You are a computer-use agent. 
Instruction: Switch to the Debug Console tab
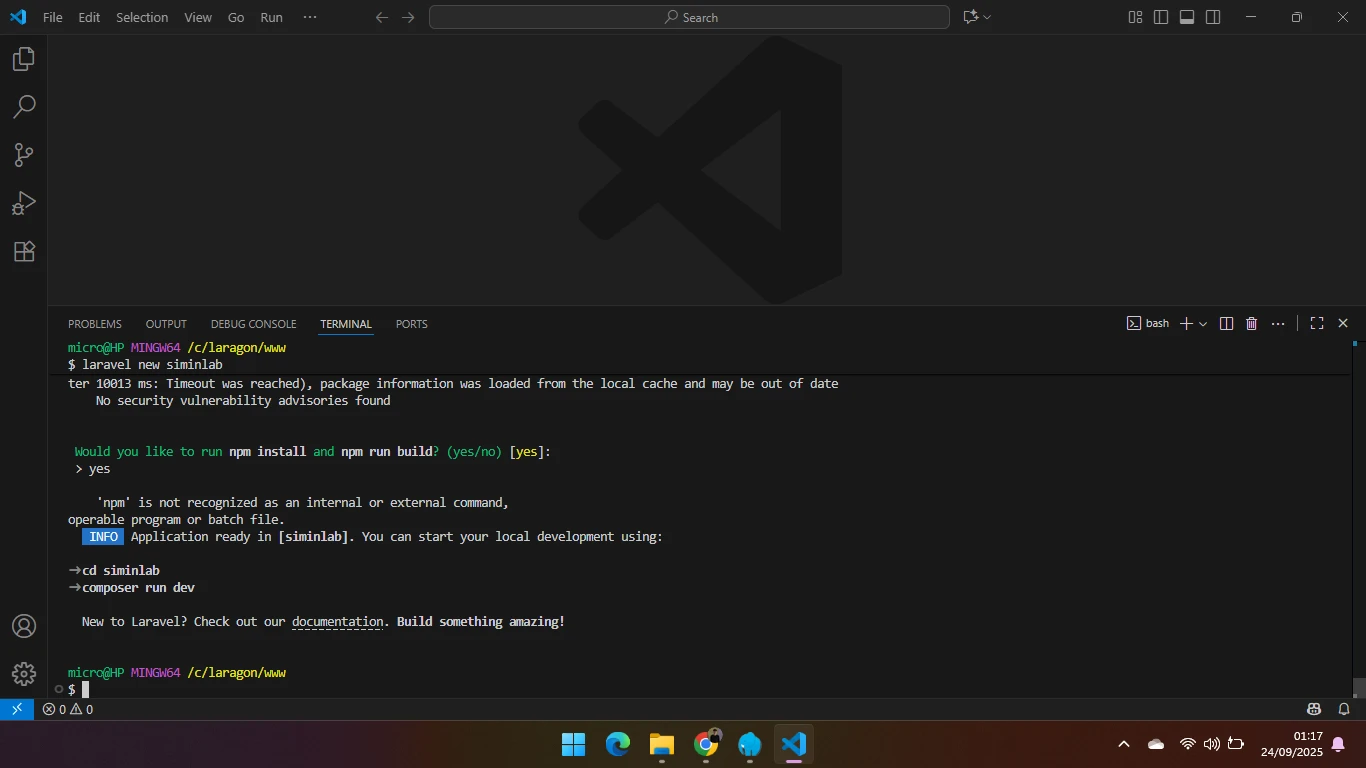click(x=253, y=324)
